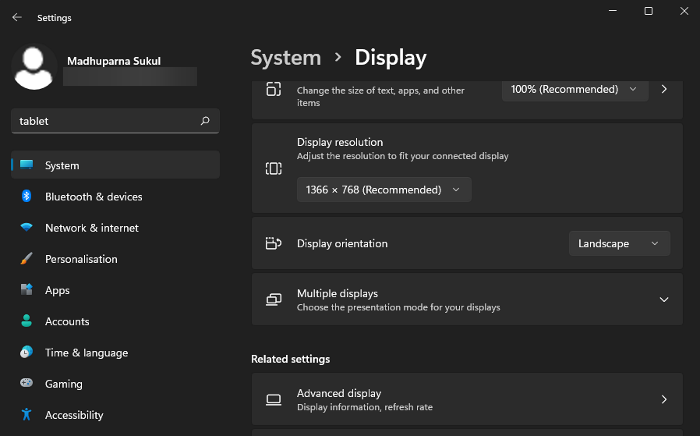Open Network & internet settings
Viewport: 700px width, 436px height.
[116, 228]
